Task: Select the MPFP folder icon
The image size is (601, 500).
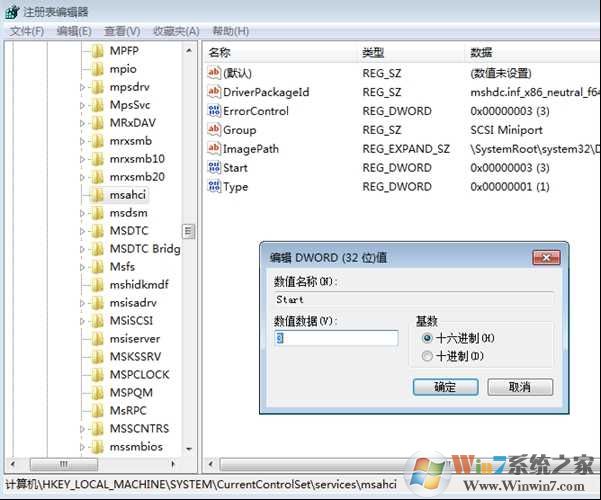Action: point(98,51)
